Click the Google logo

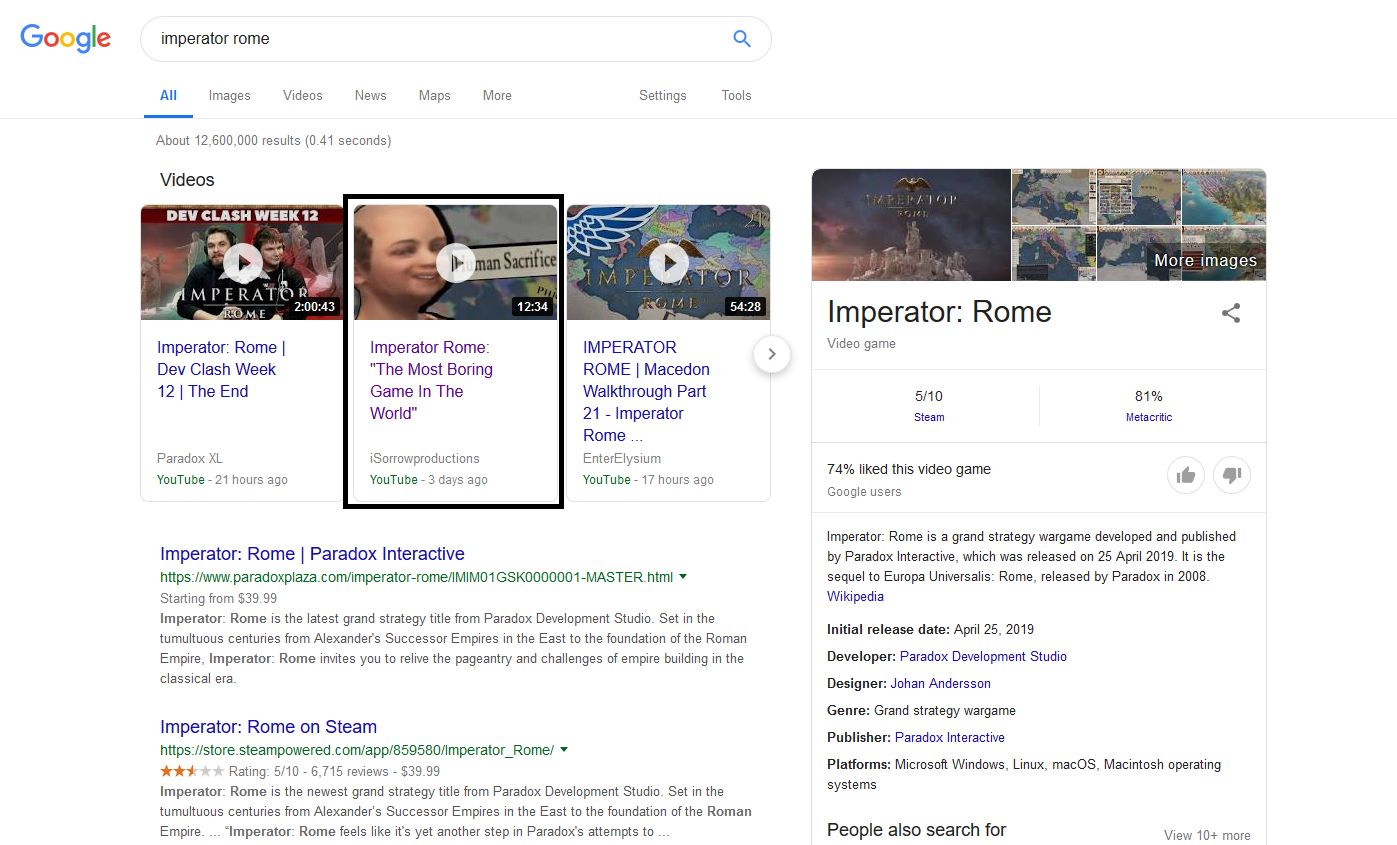click(64, 38)
